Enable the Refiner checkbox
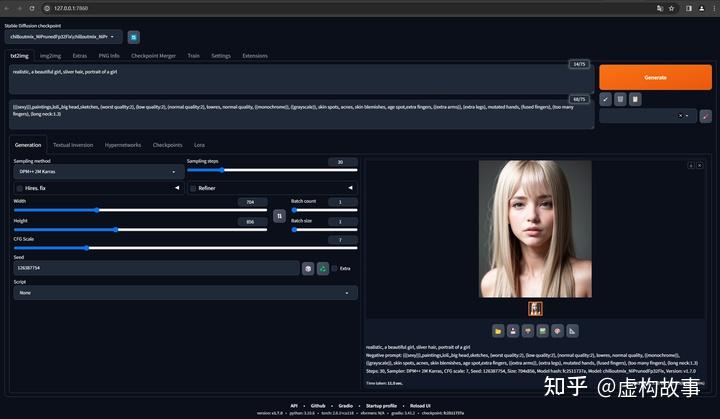720x419 pixels. 194,188
